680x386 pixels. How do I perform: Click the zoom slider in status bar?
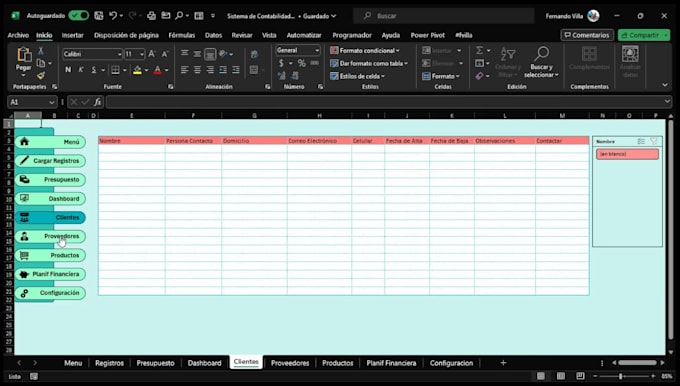coord(624,376)
